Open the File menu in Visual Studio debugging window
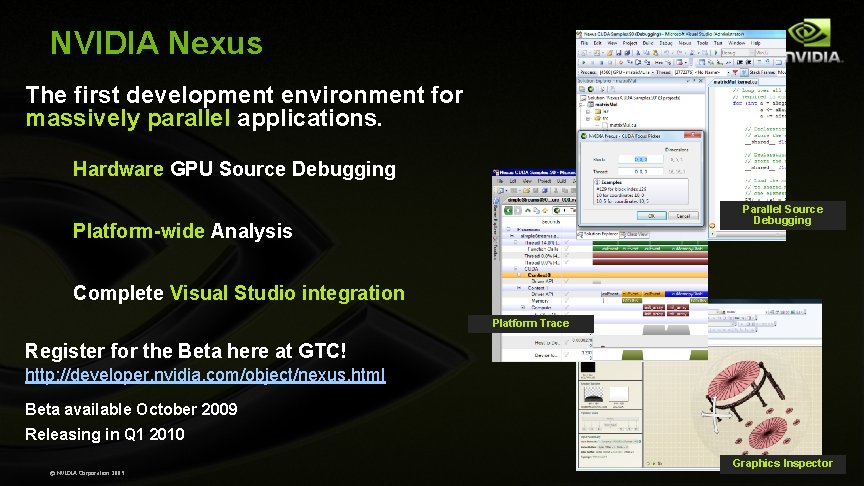This screenshot has height=486, width=864. (585, 43)
